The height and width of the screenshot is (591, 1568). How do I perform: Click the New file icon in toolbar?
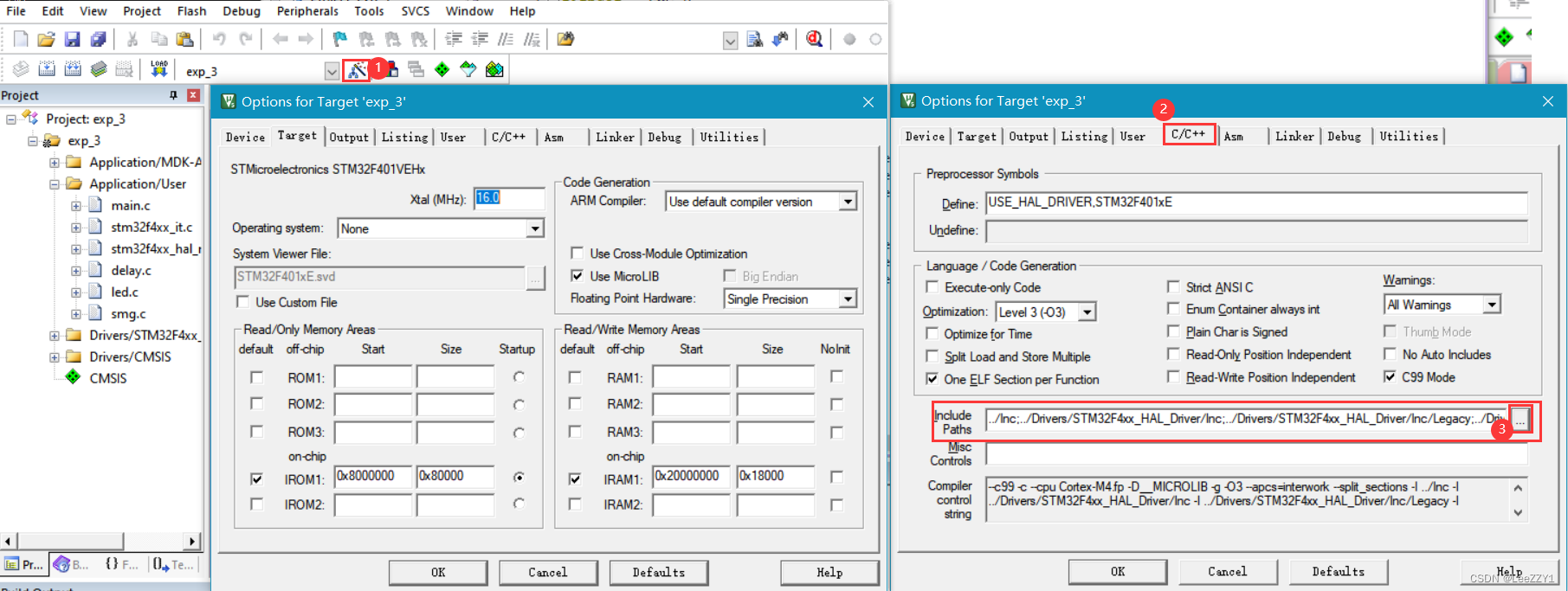[21, 39]
